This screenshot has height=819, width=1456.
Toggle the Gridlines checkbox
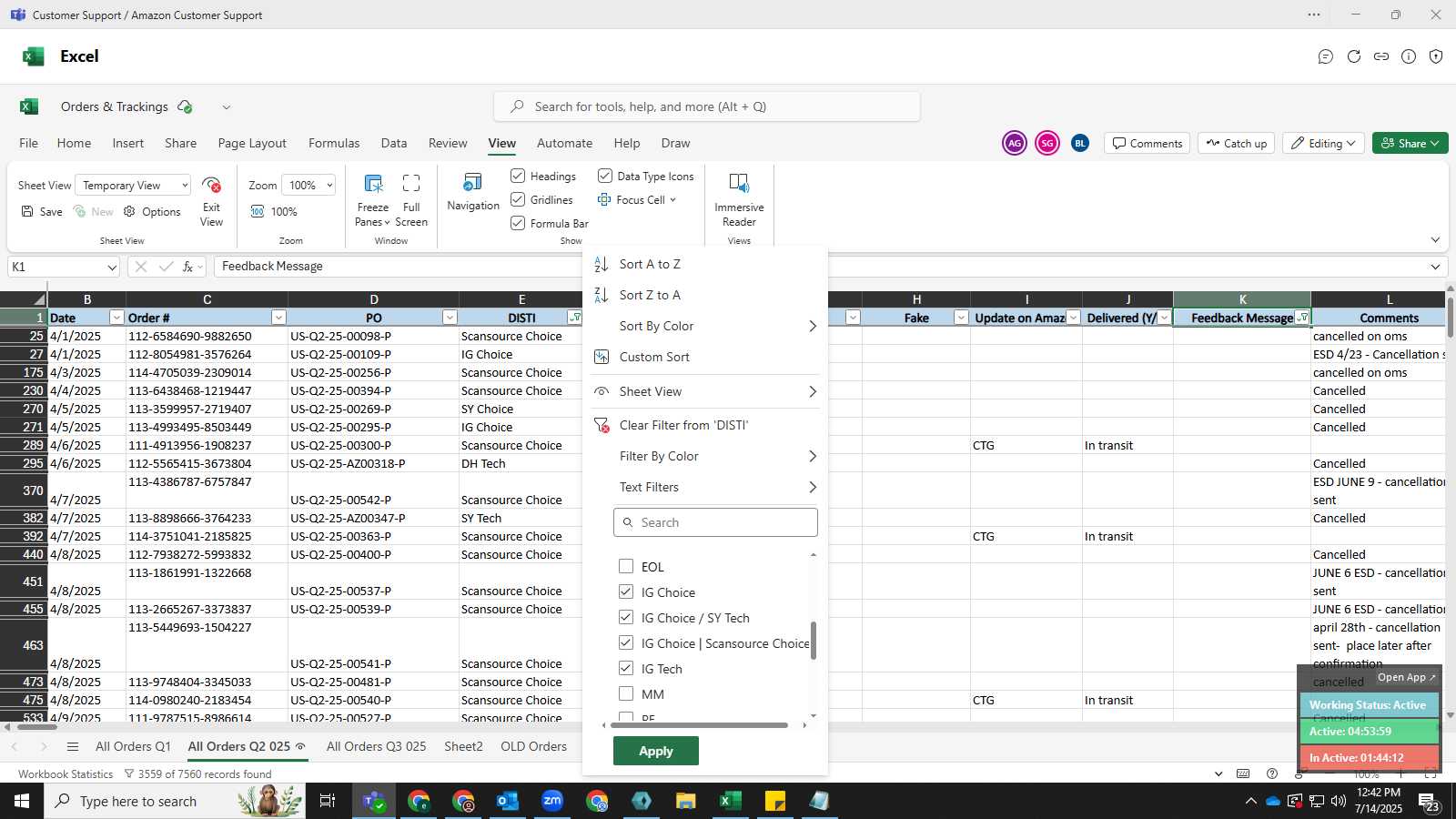pos(518,199)
